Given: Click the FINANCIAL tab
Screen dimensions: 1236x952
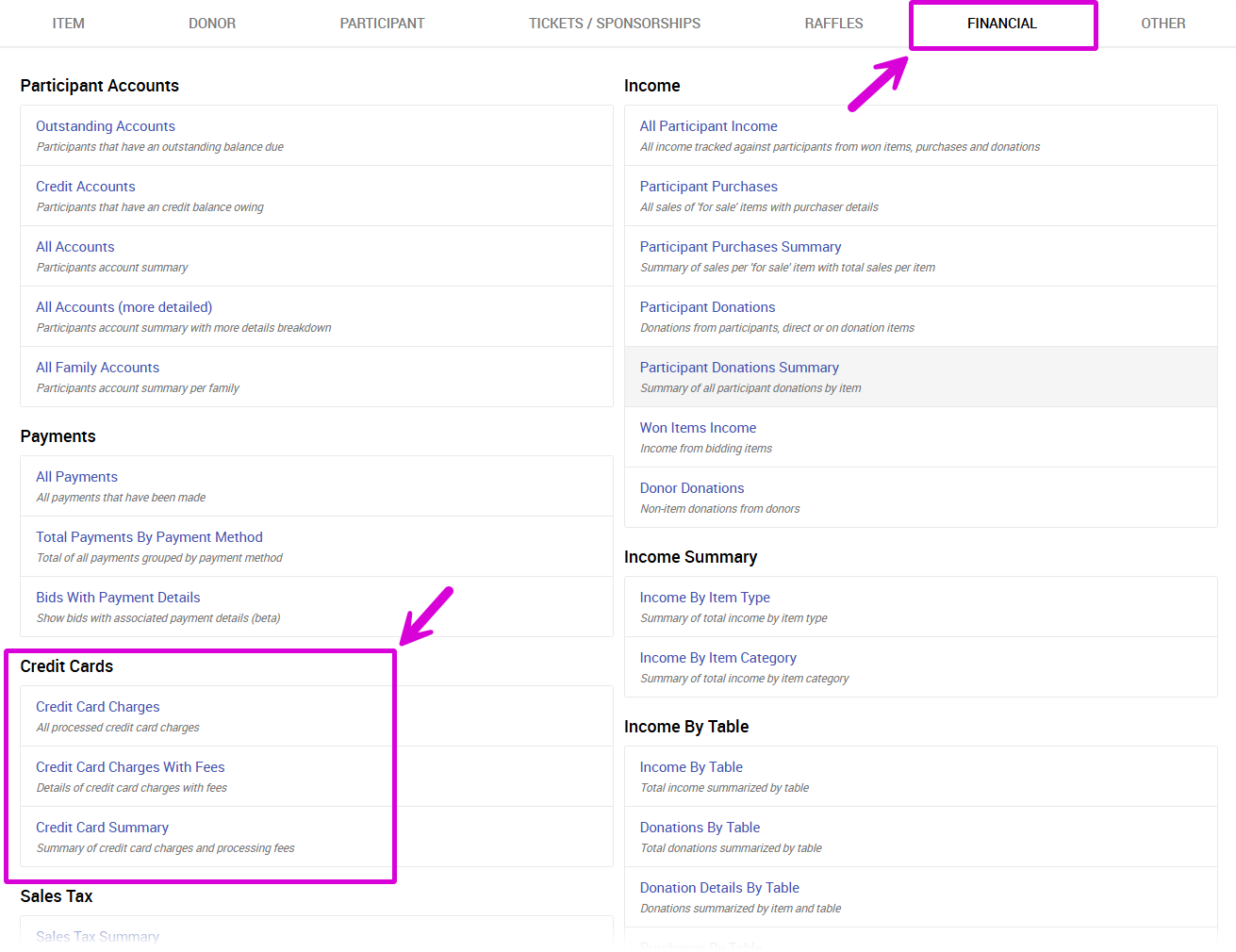Looking at the screenshot, I should [x=1001, y=24].
